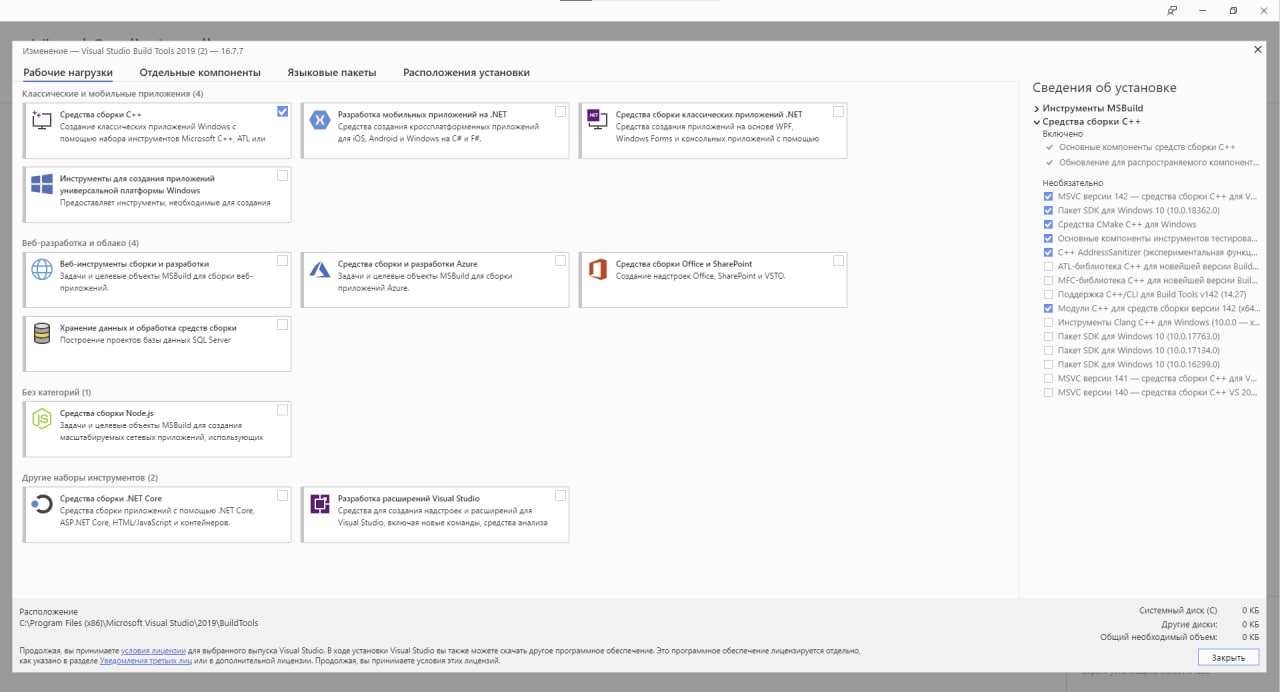Click the web build tools globe icon

[x=42, y=269]
